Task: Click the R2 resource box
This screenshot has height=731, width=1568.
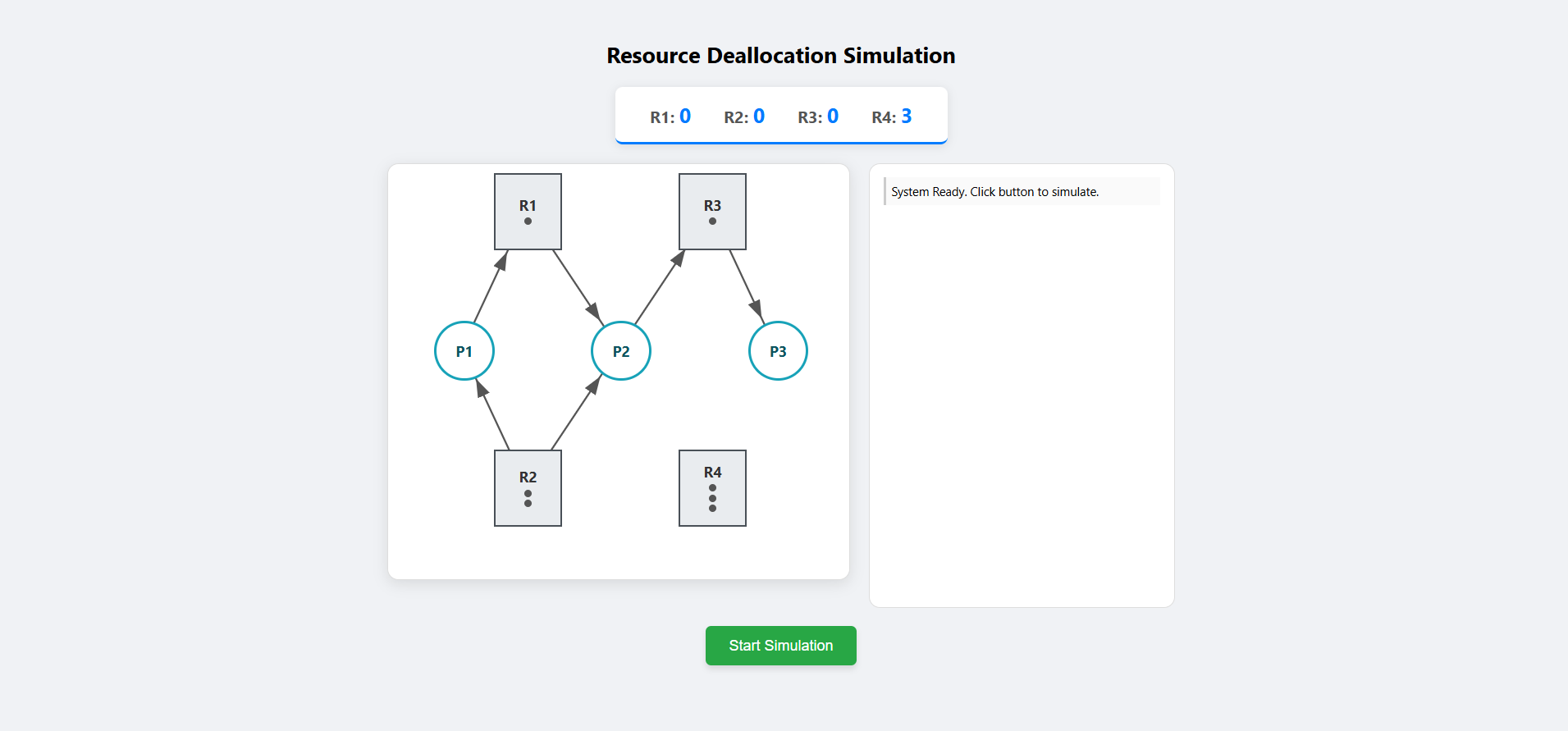Action: click(x=528, y=488)
